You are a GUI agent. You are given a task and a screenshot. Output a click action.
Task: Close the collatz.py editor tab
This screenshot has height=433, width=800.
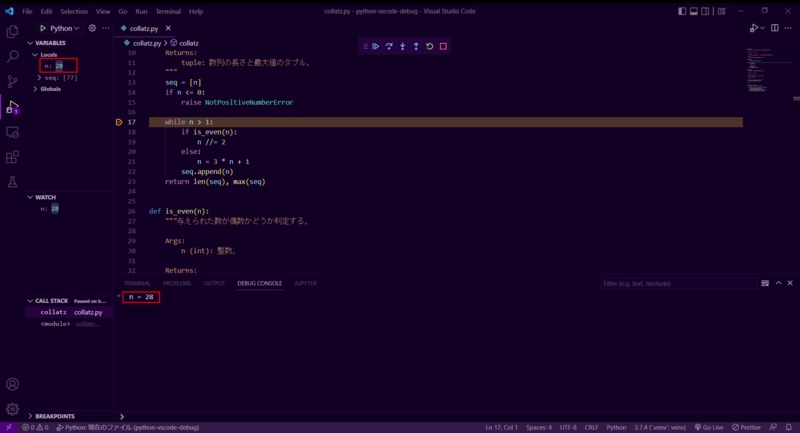pyautogui.click(x=168, y=29)
